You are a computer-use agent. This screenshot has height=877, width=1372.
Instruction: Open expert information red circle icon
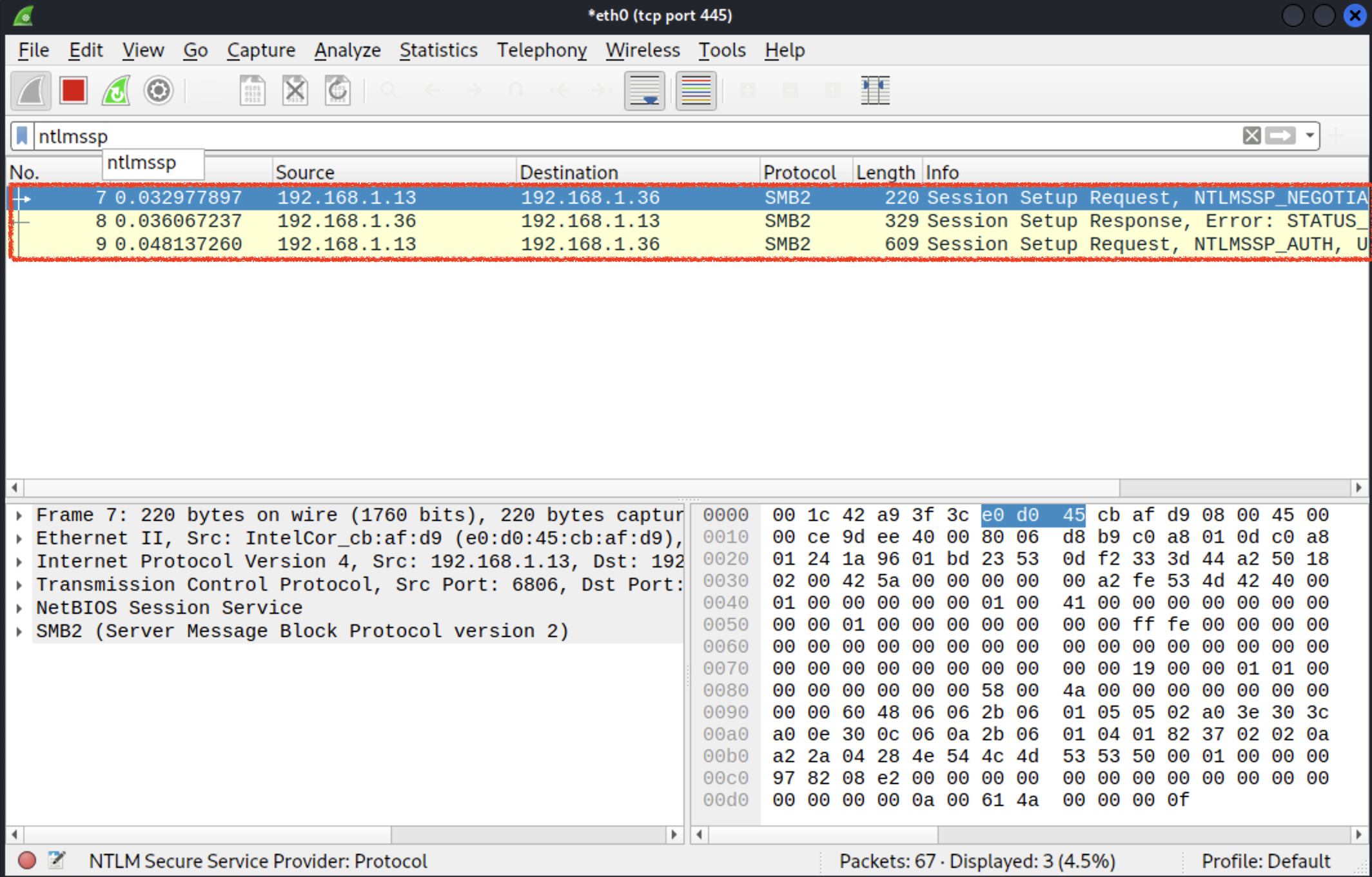[x=27, y=860]
